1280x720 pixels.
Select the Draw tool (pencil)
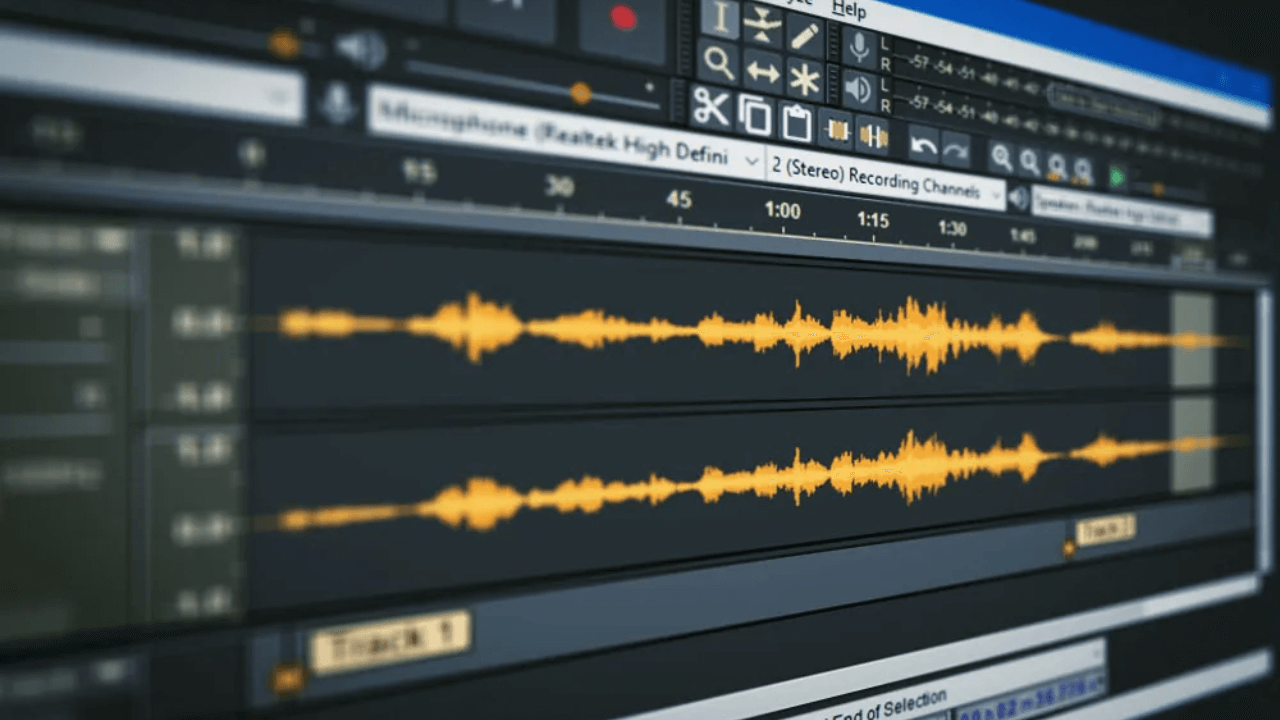[805, 38]
